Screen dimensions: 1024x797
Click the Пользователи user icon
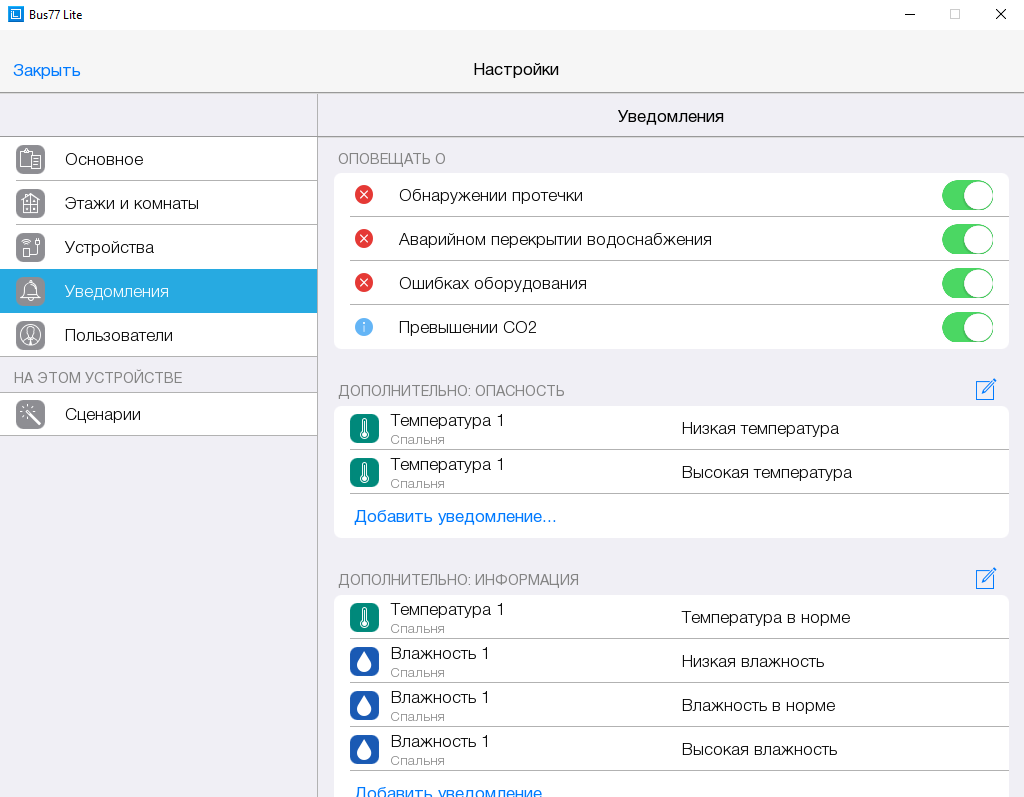(31, 335)
